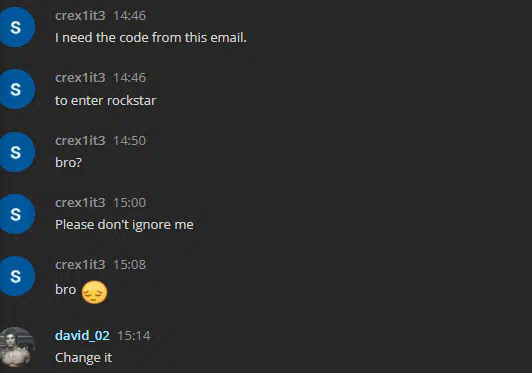Open the david_02 username link
The width and height of the screenshot is (532, 373).
coord(82,335)
